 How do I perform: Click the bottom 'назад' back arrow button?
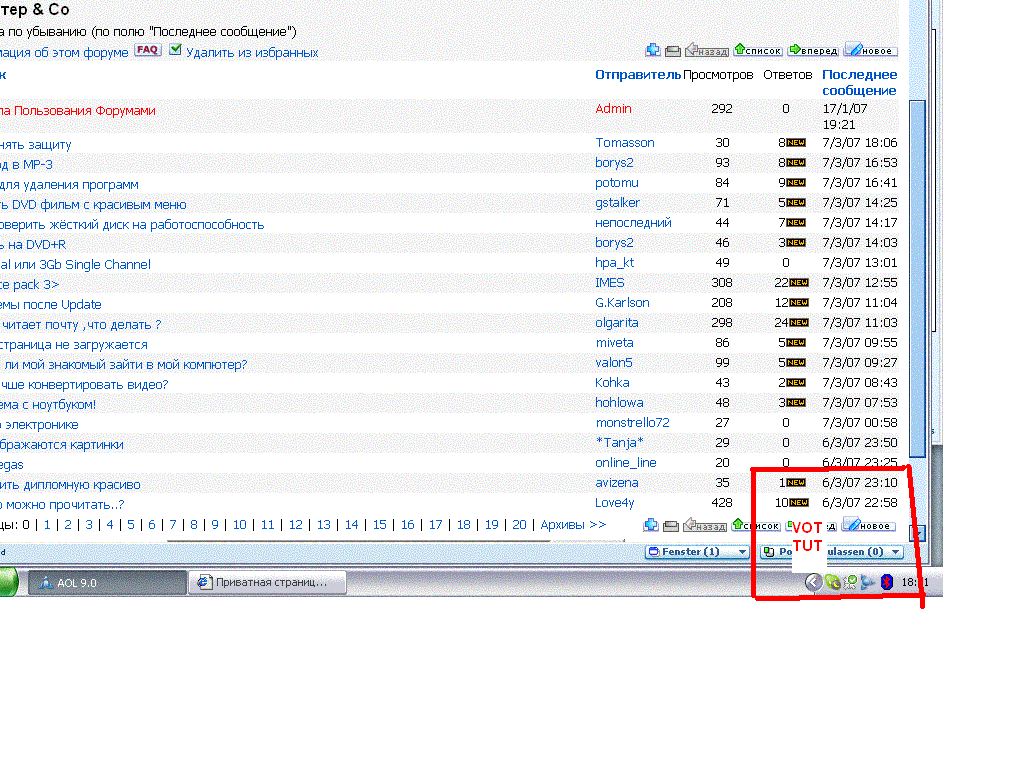(x=706, y=525)
